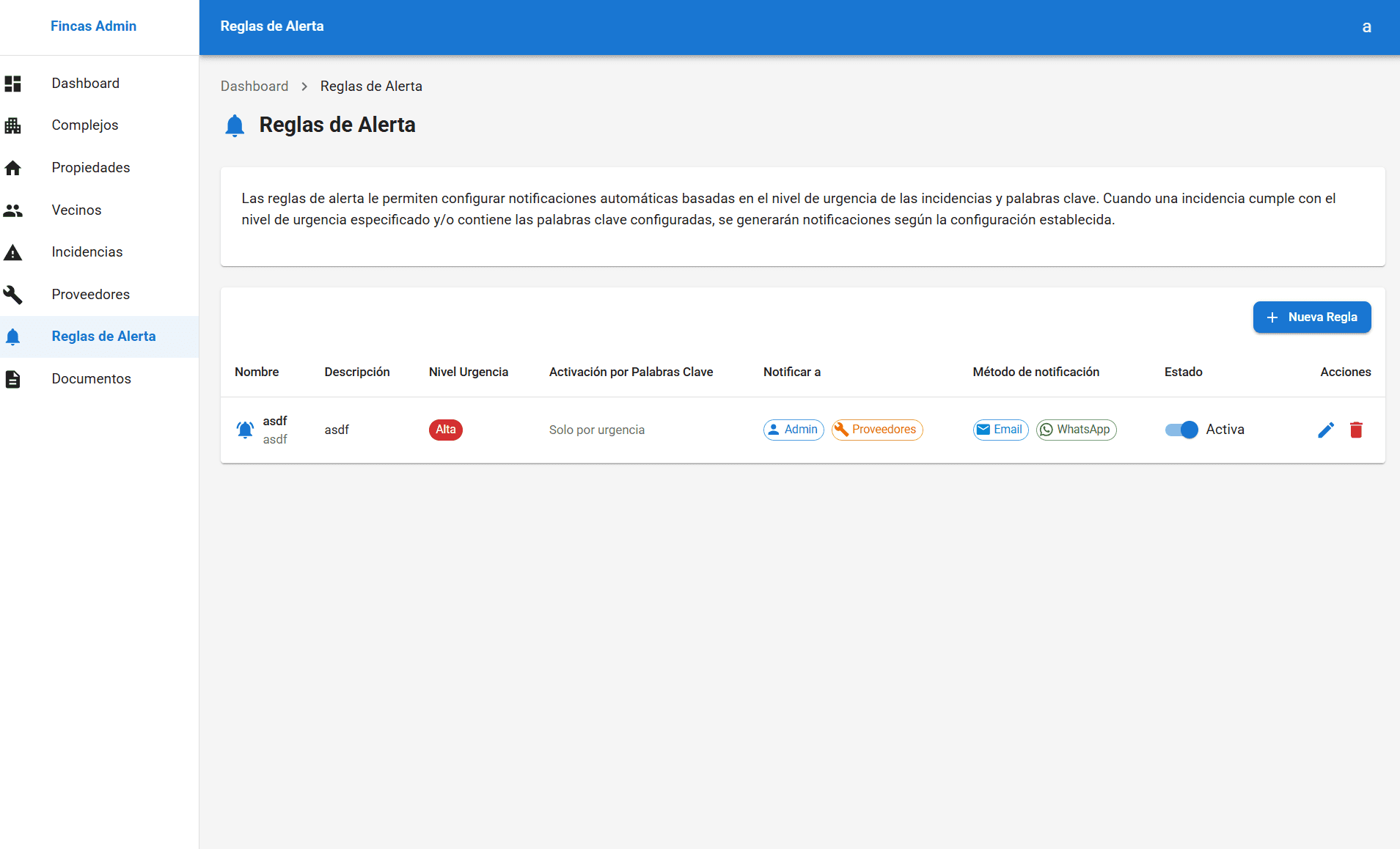1400x849 pixels.
Task: Click the Email notification method chip
Action: [x=1000, y=430]
